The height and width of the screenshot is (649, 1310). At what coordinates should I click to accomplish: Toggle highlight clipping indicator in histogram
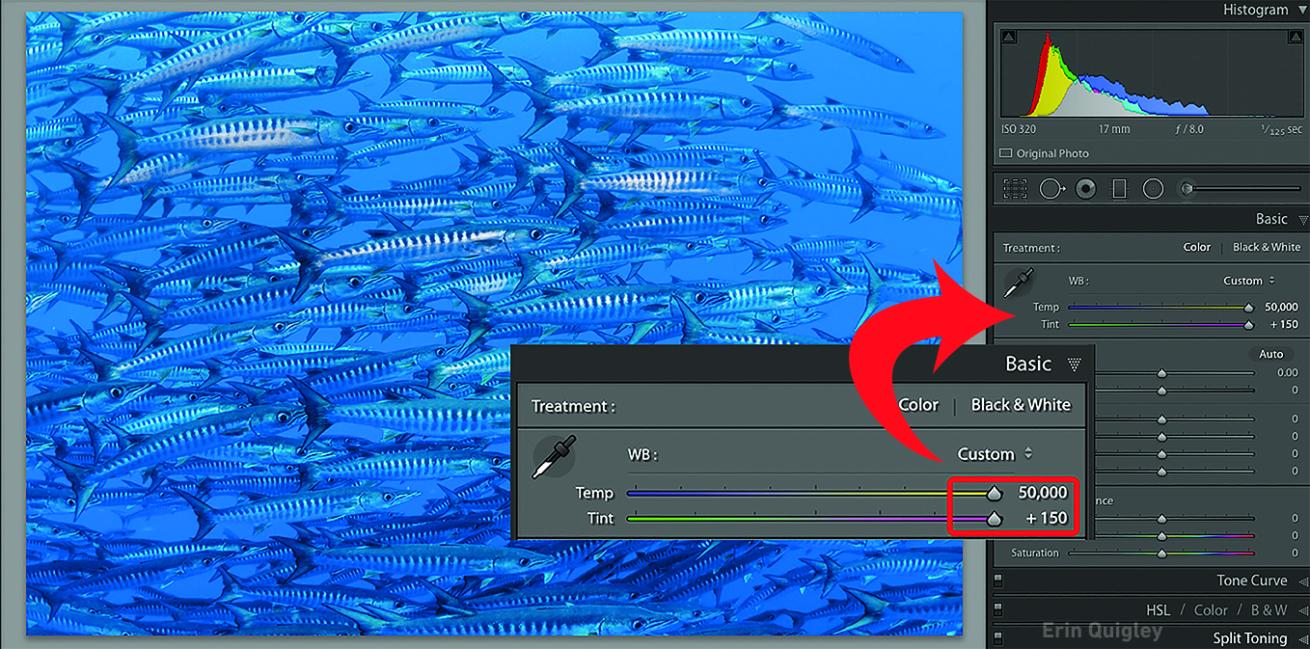coord(1296,38)
